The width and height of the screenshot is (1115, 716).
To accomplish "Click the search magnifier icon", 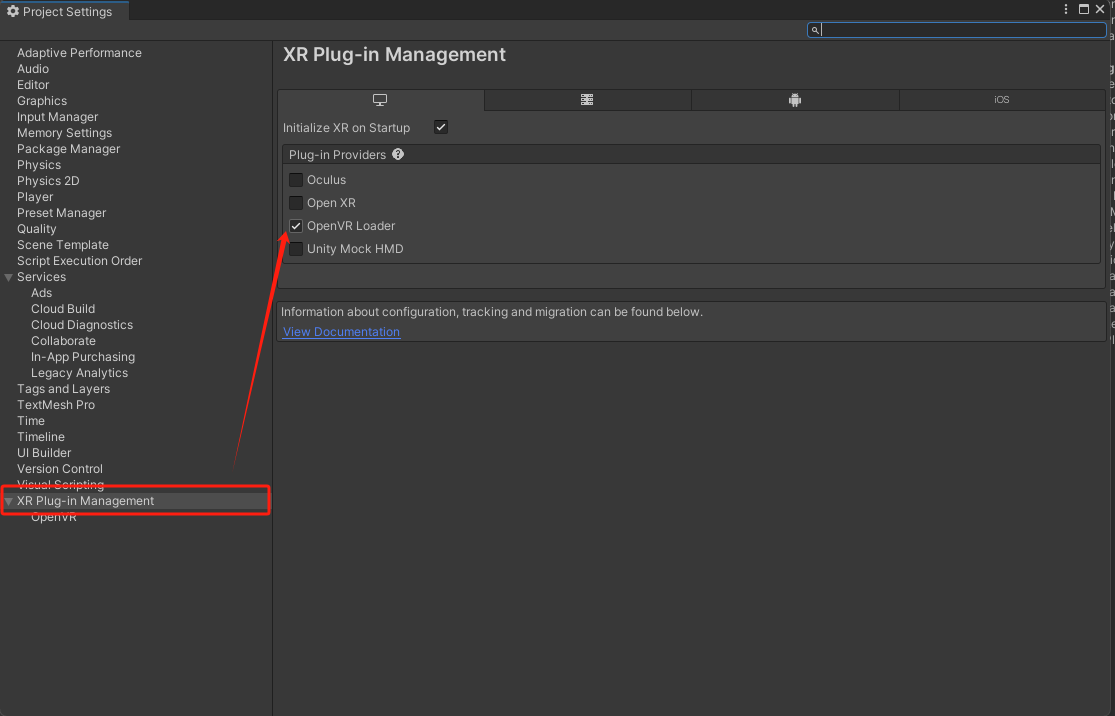I will click(x=816, y=30).
